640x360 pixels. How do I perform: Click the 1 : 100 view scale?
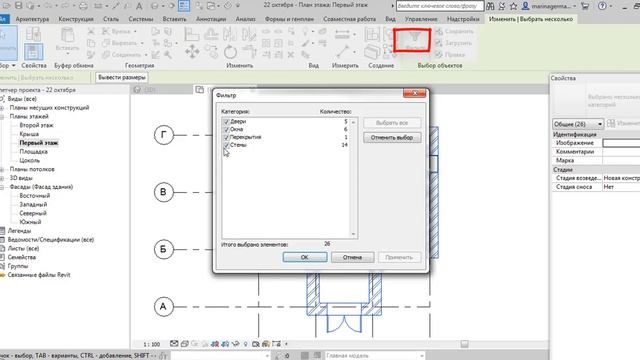click(151, 344)
